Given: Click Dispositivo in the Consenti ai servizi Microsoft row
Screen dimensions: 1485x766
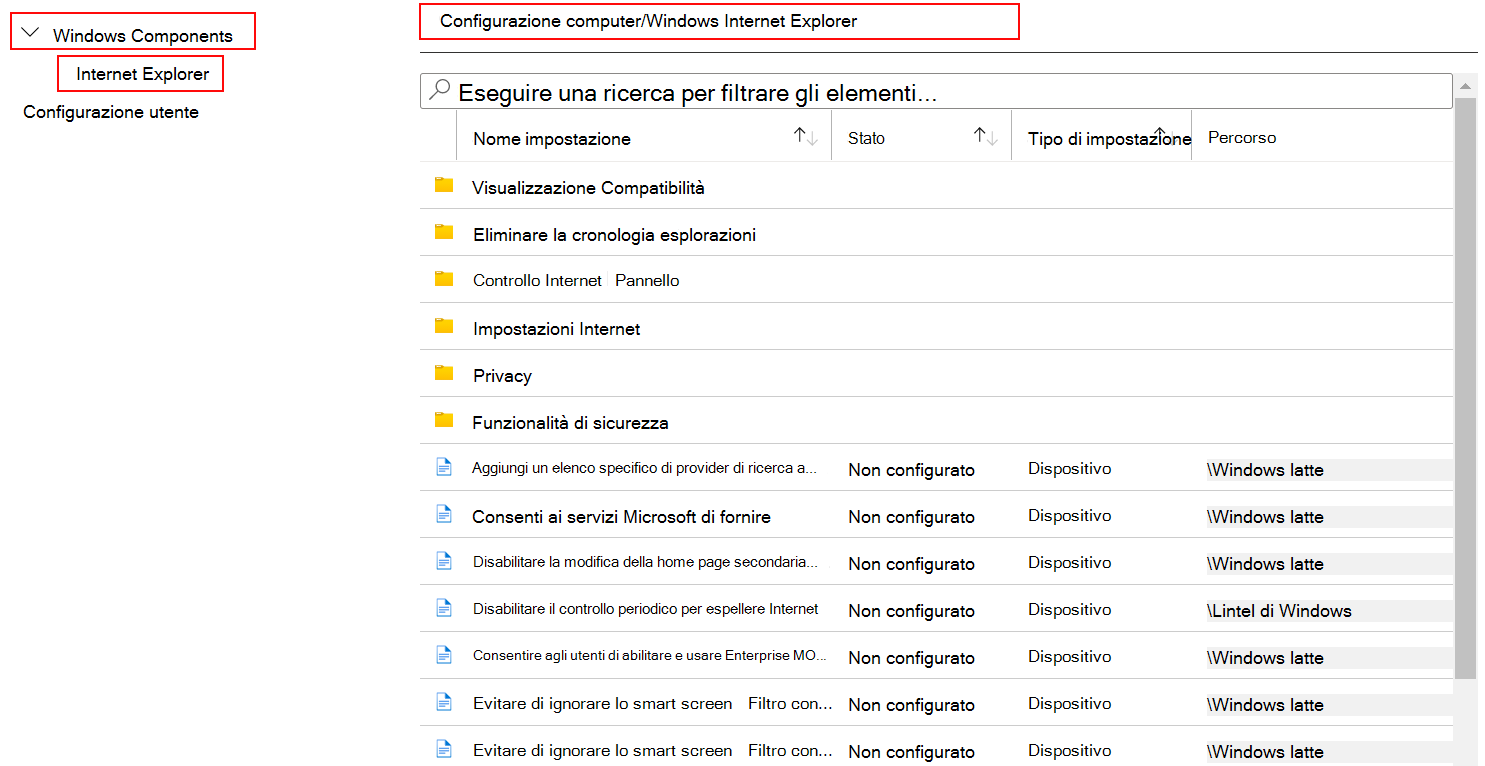Looking at the screenshot, I should [x=1069, y=515].
